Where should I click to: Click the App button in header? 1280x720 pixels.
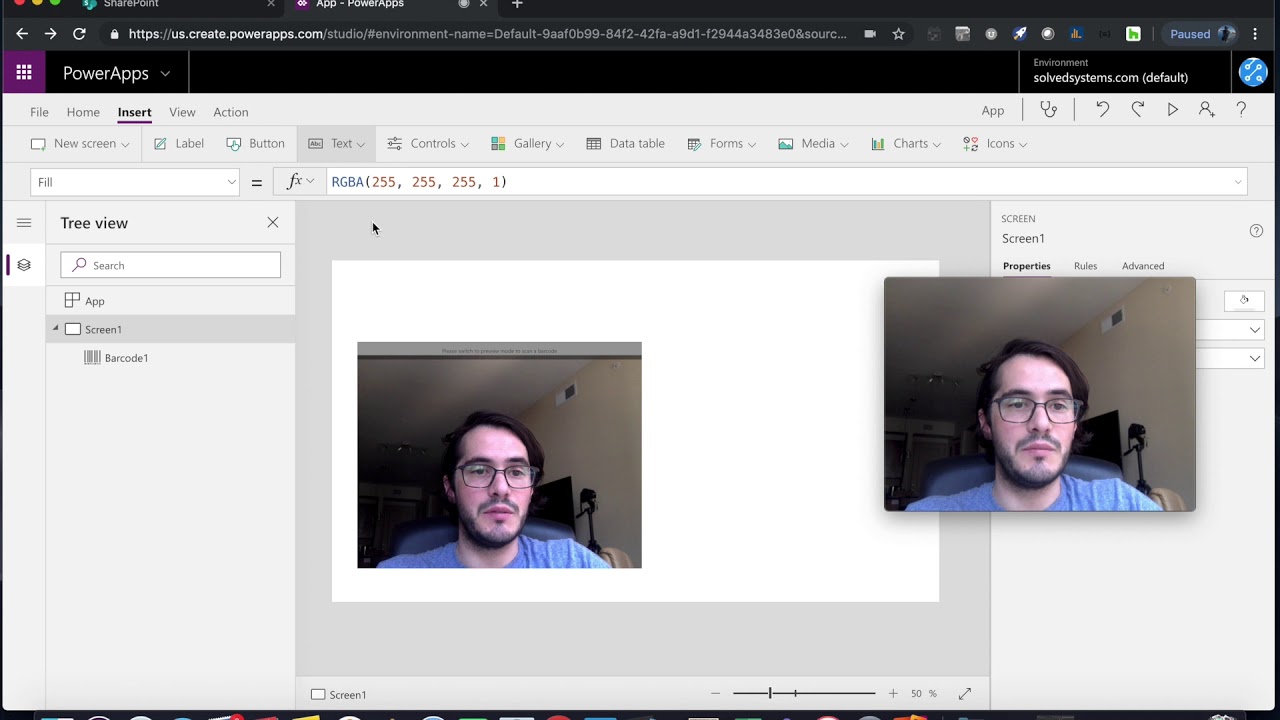point(993,111)
